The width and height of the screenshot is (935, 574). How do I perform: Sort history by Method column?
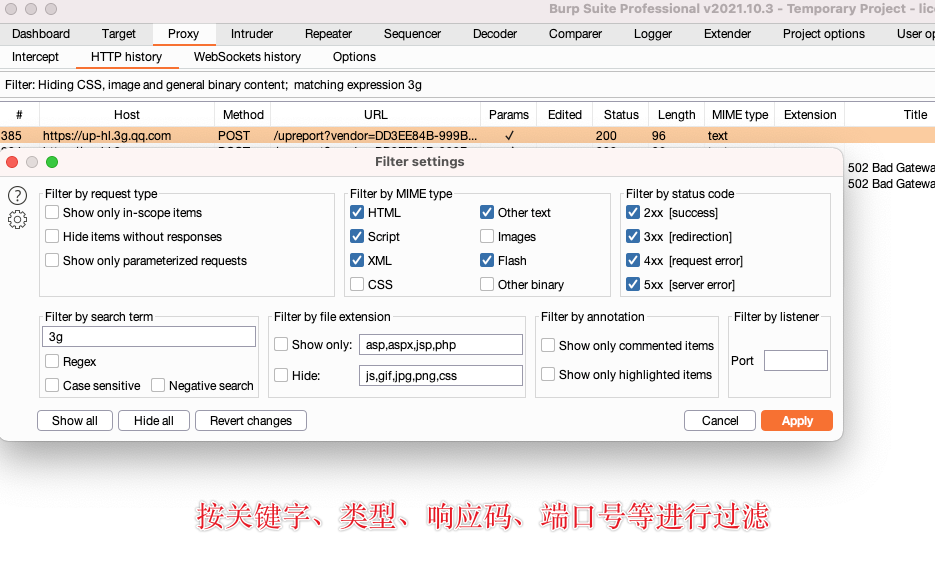[x=243, y=114]
